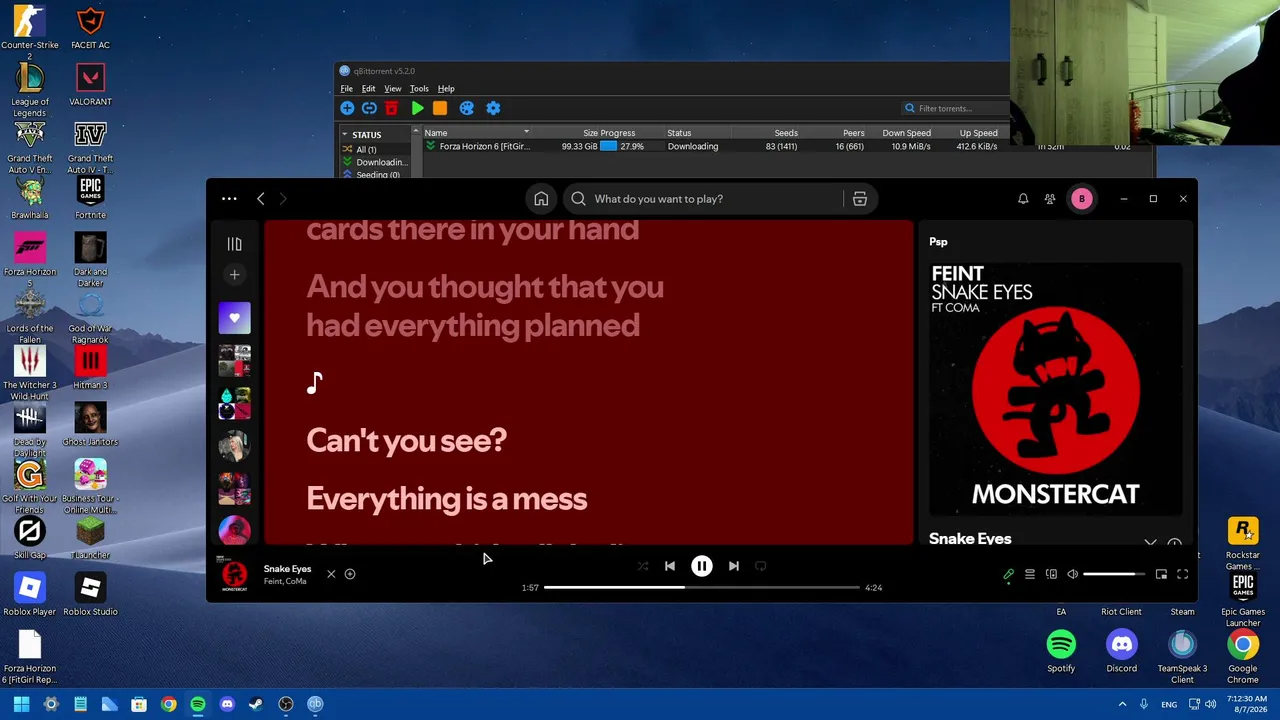Open the Spotify miniplayer
Image resolution: width=1280 pixels, height=720 pixels.
pyautogui.click(x=1161, y=574)
